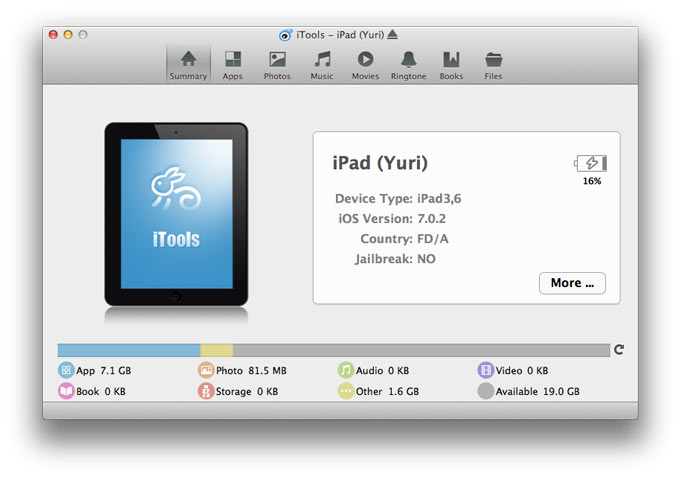
Task: Click the Storage legend icon
Action: pyautogui.click(x=206, y=391)
